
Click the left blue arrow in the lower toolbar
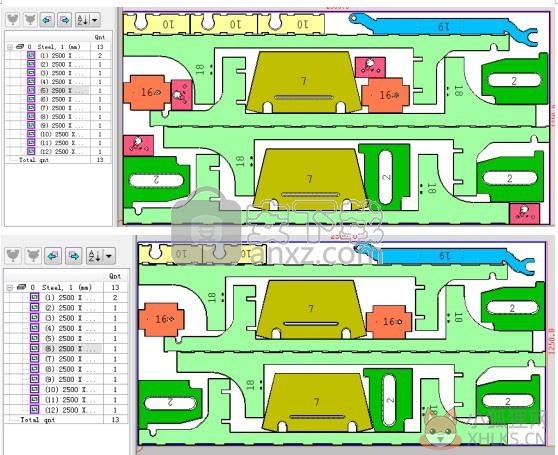coord(53,256)
